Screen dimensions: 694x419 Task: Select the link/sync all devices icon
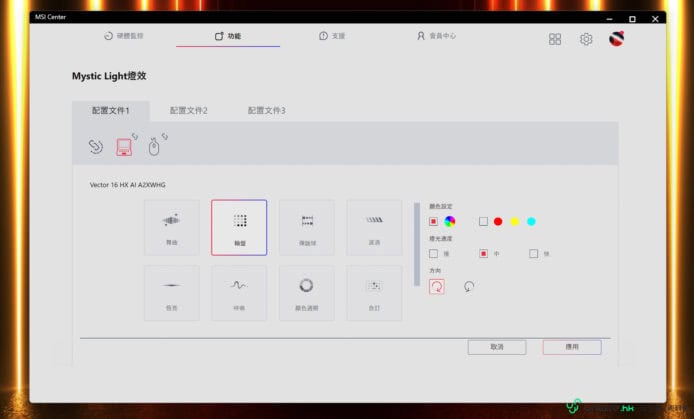[96, 147]
